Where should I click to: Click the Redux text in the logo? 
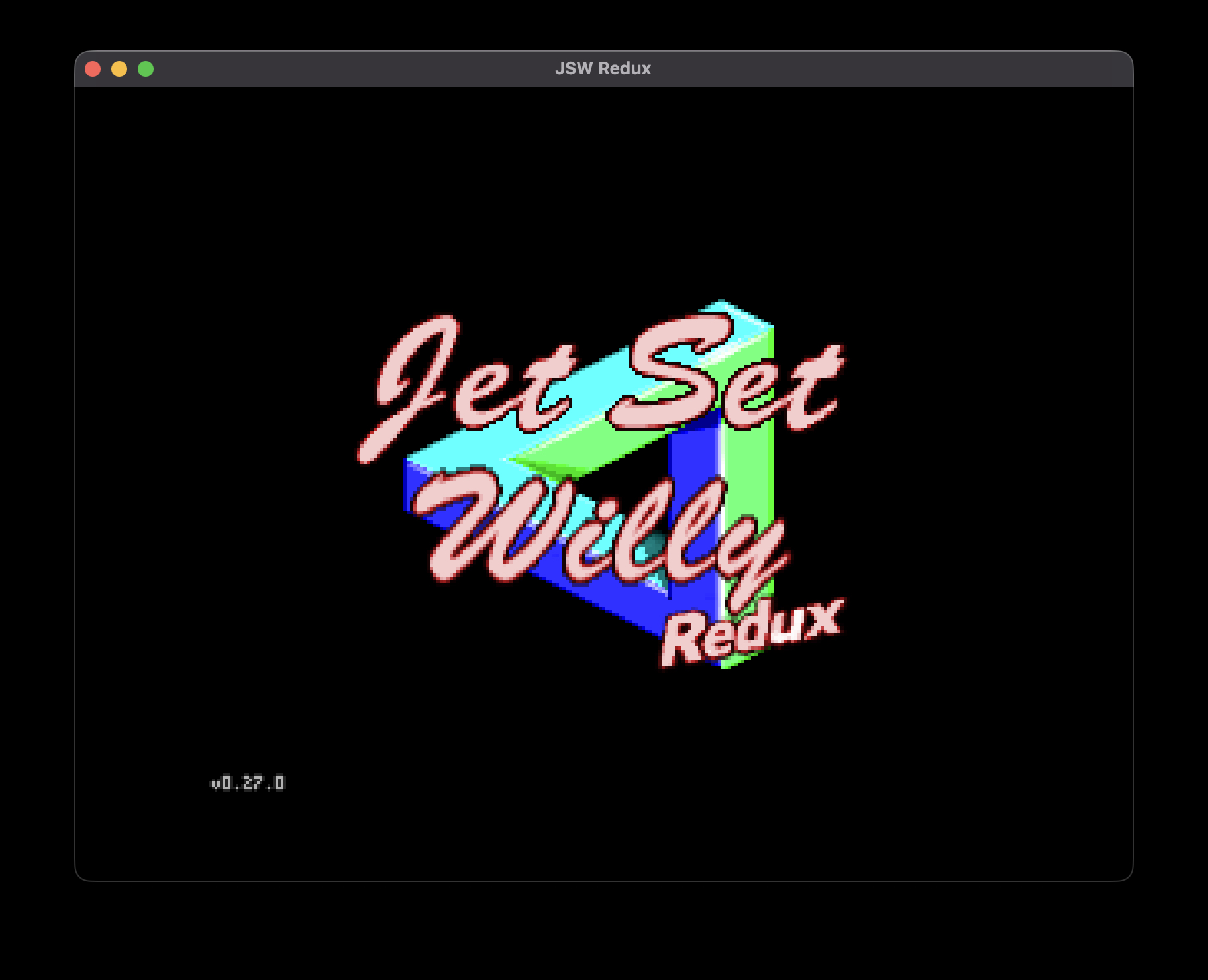(752, 632)
